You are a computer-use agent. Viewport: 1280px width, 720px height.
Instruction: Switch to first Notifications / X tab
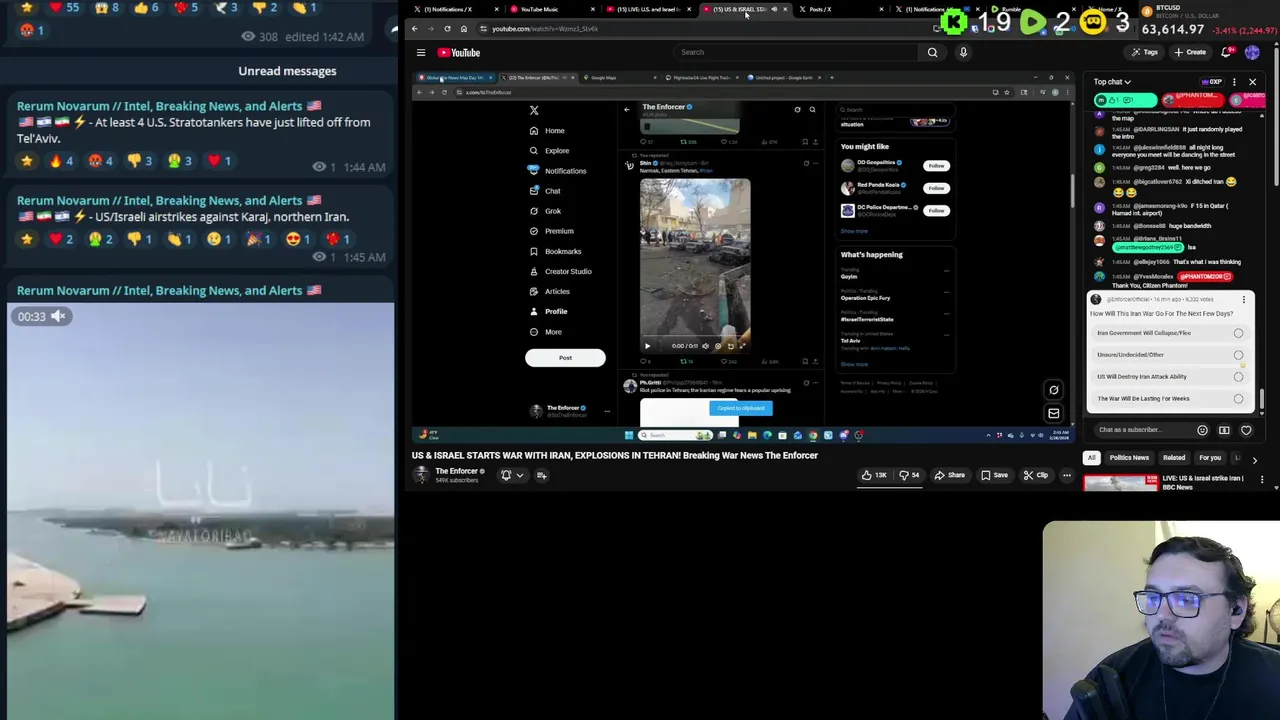tap(455, 9)
